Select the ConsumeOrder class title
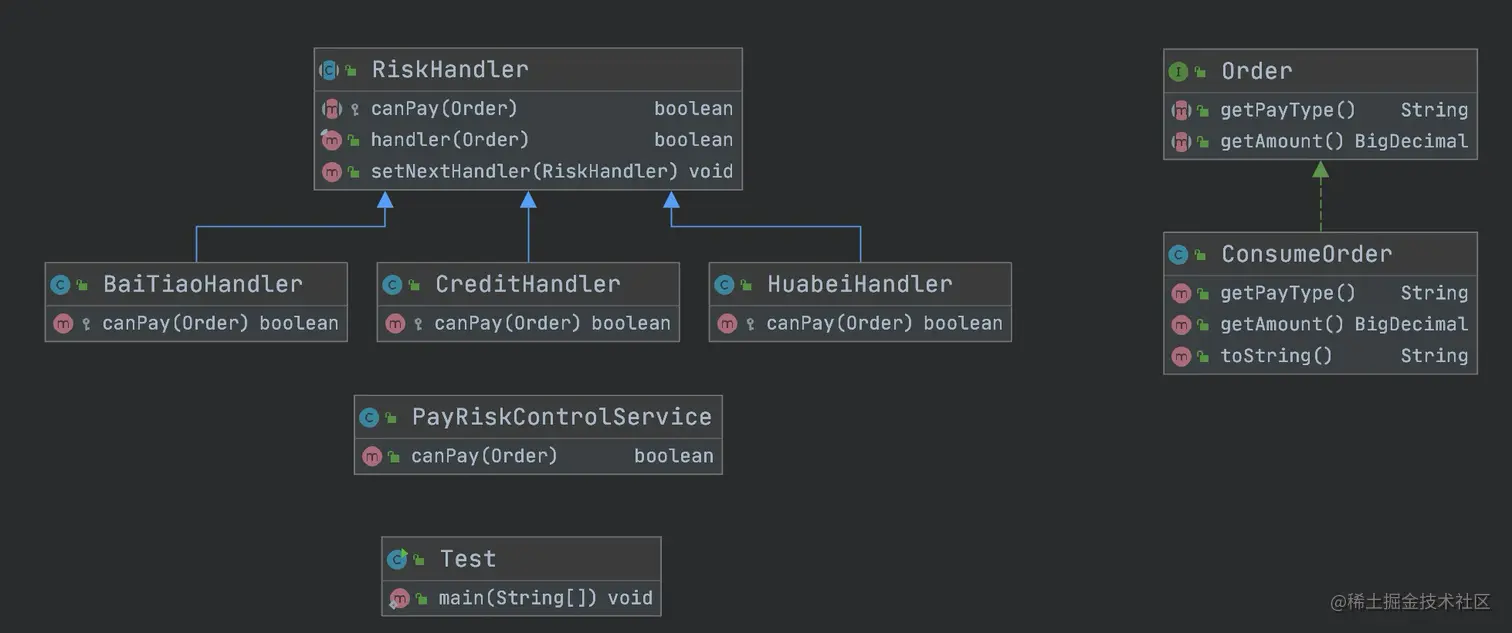This screenshot has height=633, width=1512. click(1307, 254)
